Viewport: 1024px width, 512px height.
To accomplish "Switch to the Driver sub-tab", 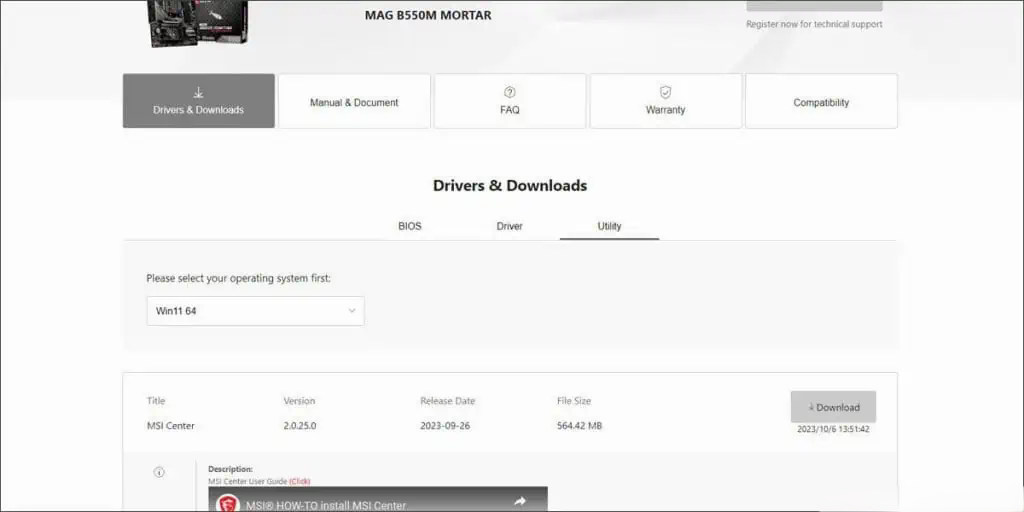I will pyautogui.click(x=509, y=226).
